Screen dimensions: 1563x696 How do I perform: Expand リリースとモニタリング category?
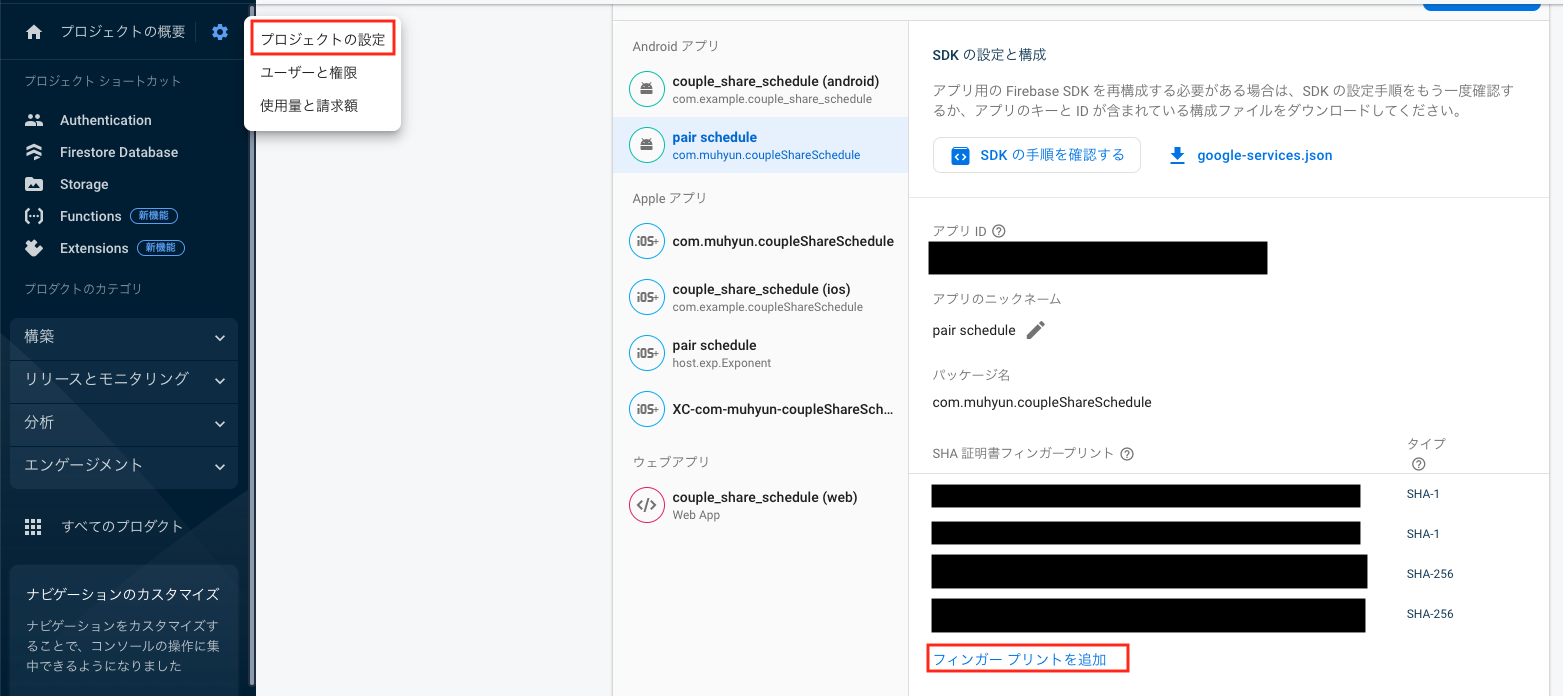124,380
